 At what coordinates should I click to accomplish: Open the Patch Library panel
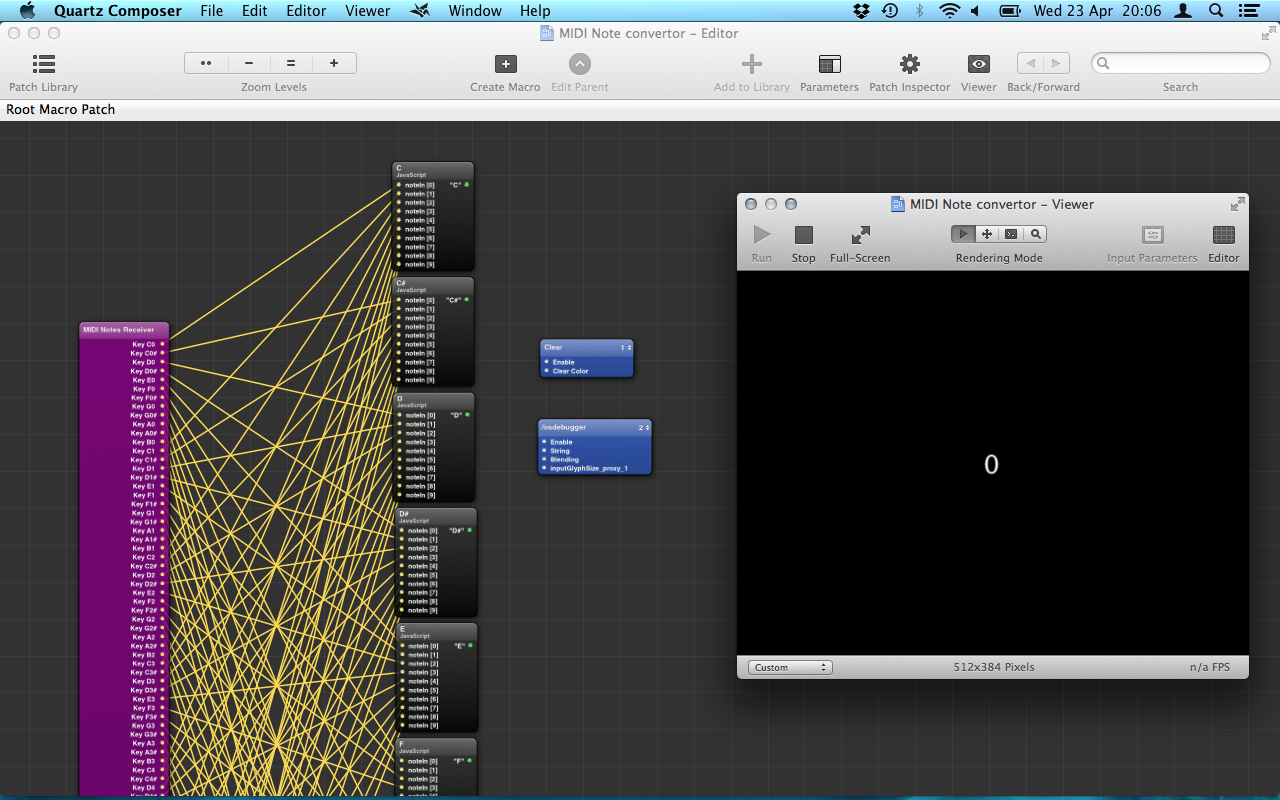pos(43,65)
